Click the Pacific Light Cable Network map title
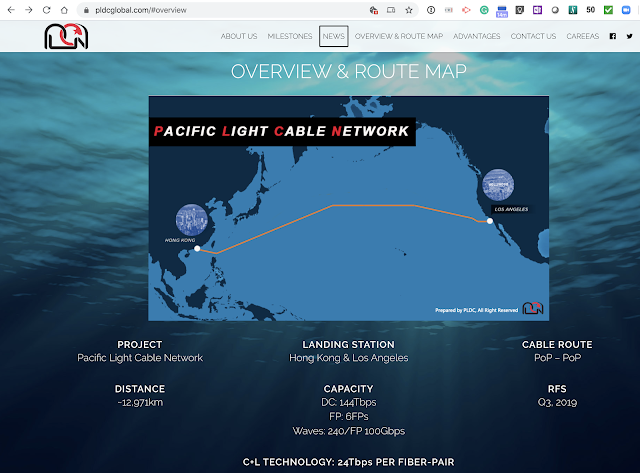 pos(282,131)
